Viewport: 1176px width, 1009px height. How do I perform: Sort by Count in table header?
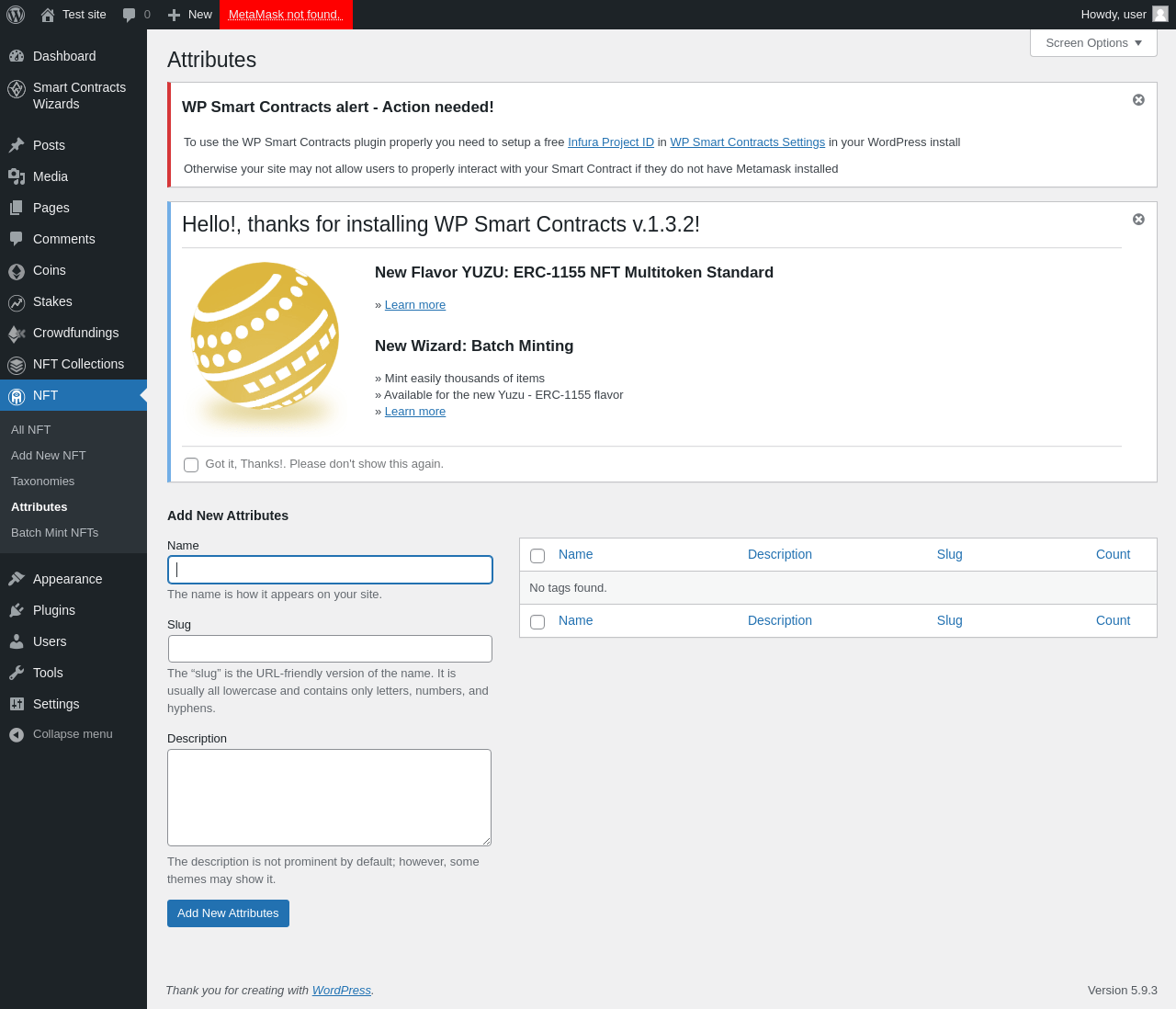click(1113, 554)
